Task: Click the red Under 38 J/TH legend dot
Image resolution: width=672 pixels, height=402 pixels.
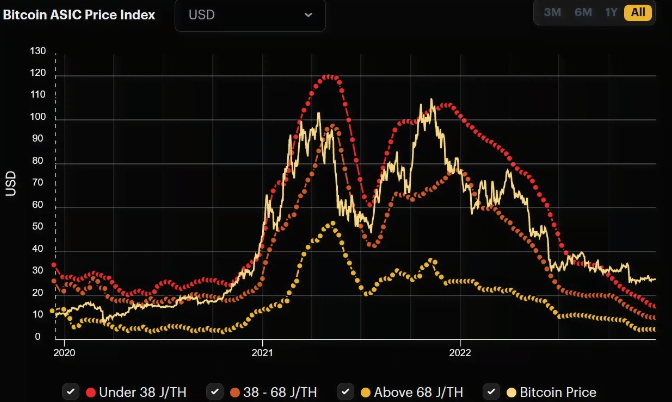Action: pos(91,391)
